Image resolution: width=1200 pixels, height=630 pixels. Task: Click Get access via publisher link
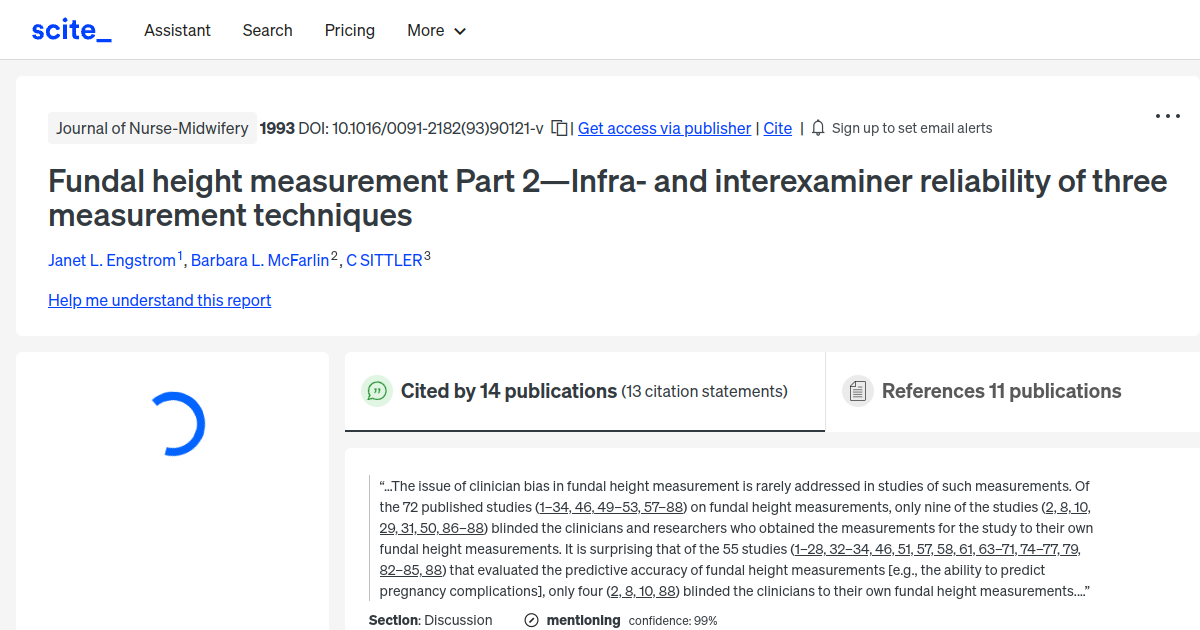coord(664,128)
